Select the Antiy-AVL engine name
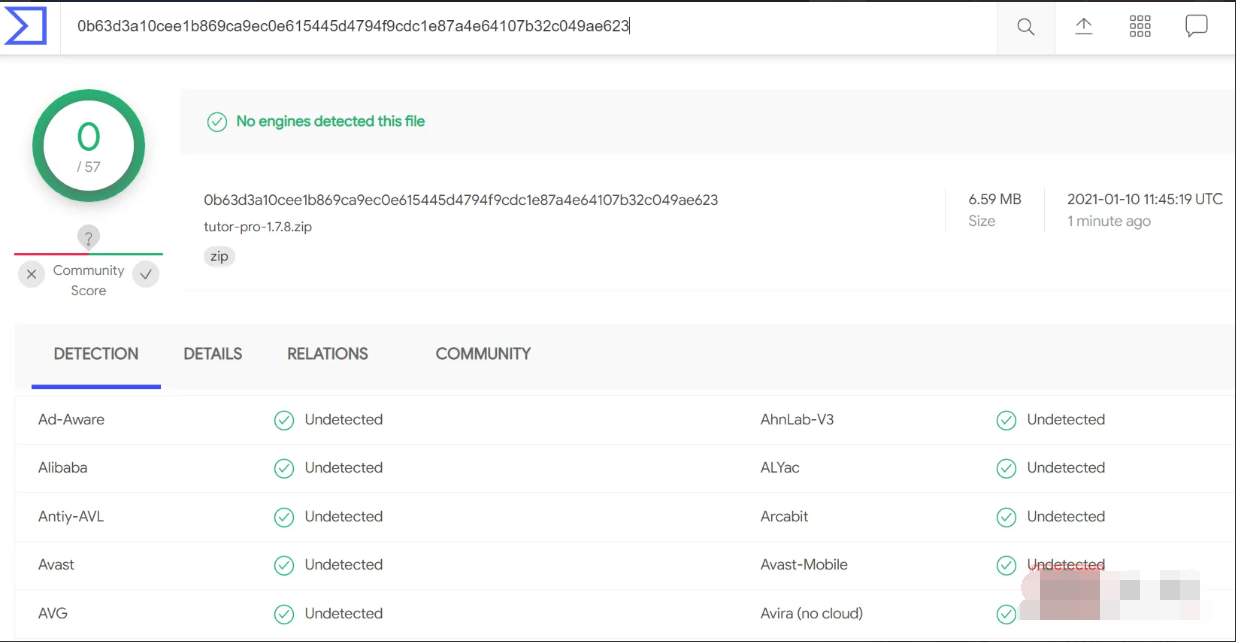 (71, 517)
